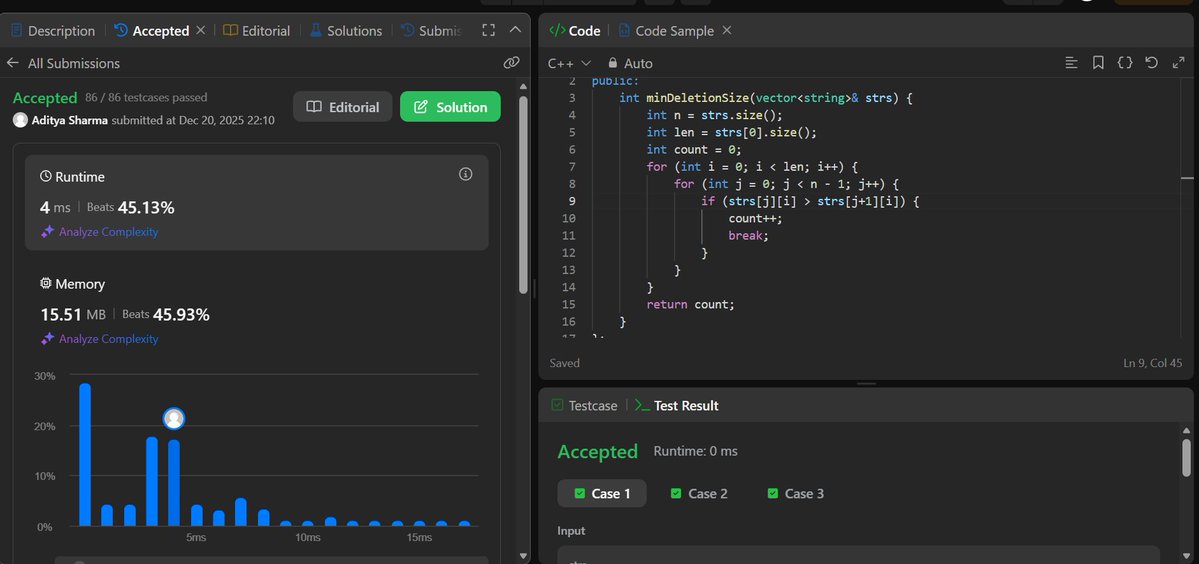Viewport: 1199px width, 564px height.
Task: Click line number 15 in gutter
Action: pos(568,304)
